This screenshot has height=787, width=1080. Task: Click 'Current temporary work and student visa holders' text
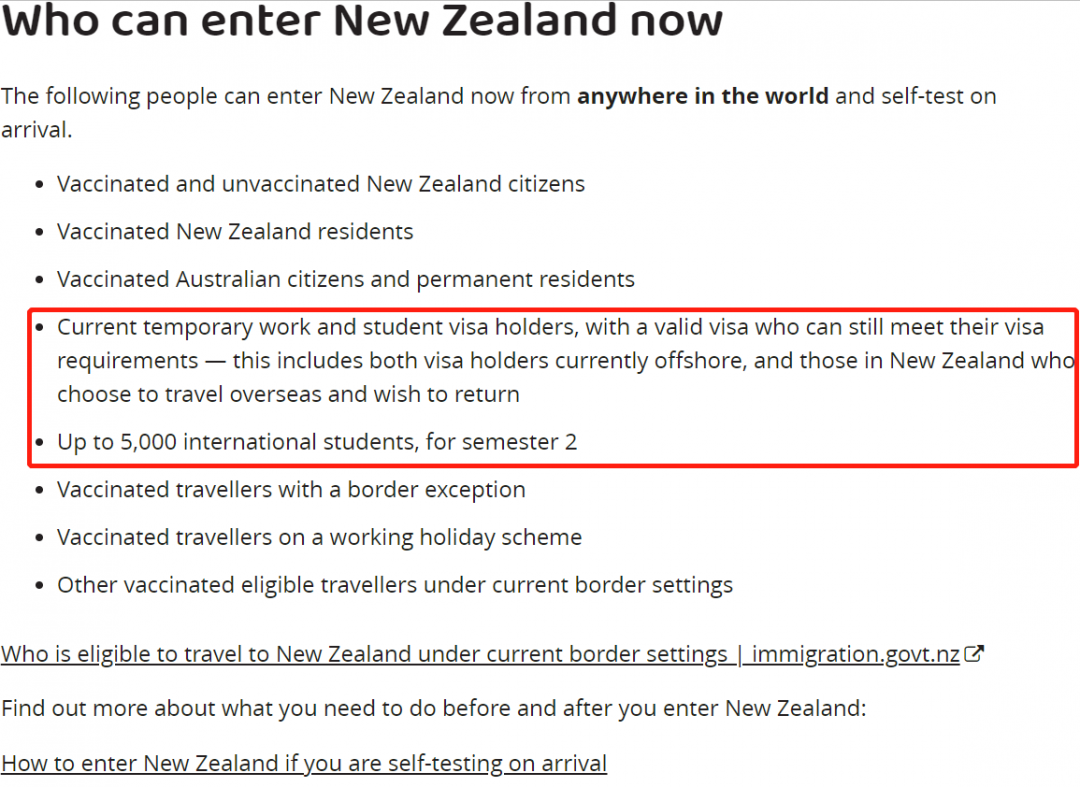317,326
